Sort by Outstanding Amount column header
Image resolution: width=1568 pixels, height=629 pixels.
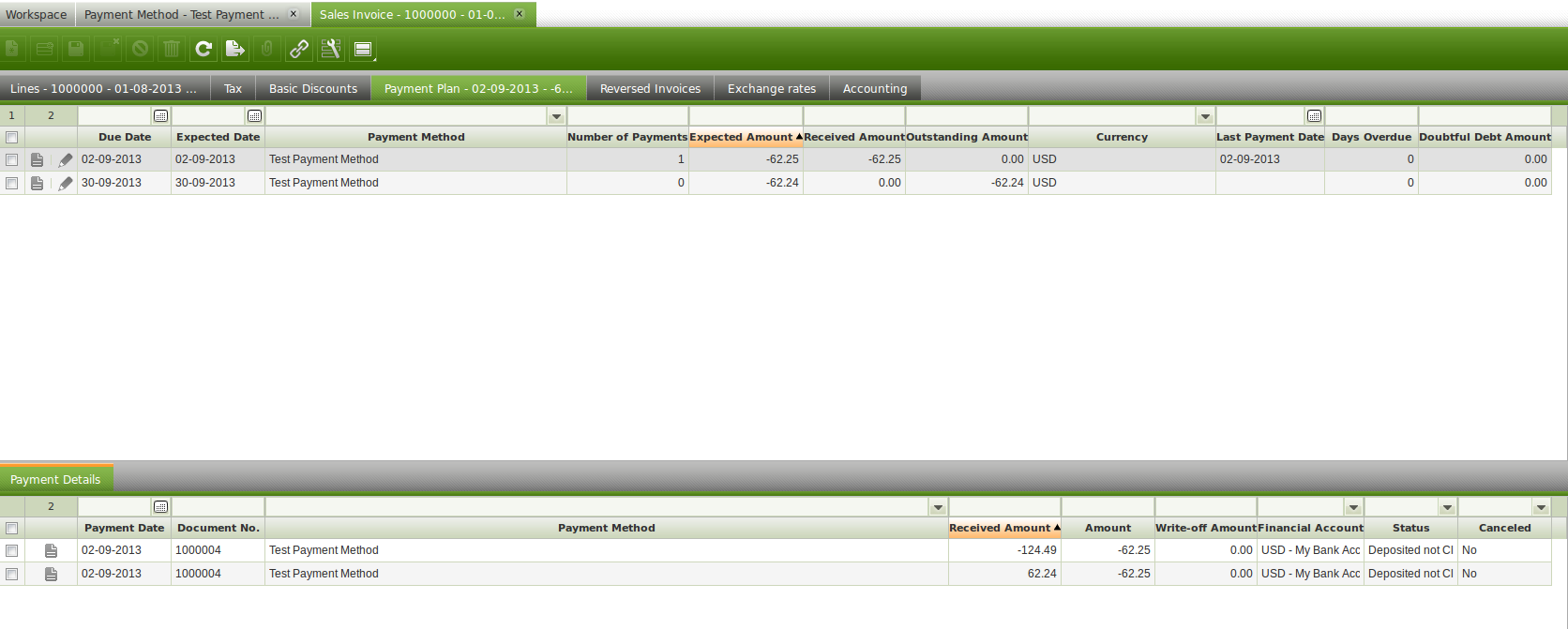tap(966, 137)
